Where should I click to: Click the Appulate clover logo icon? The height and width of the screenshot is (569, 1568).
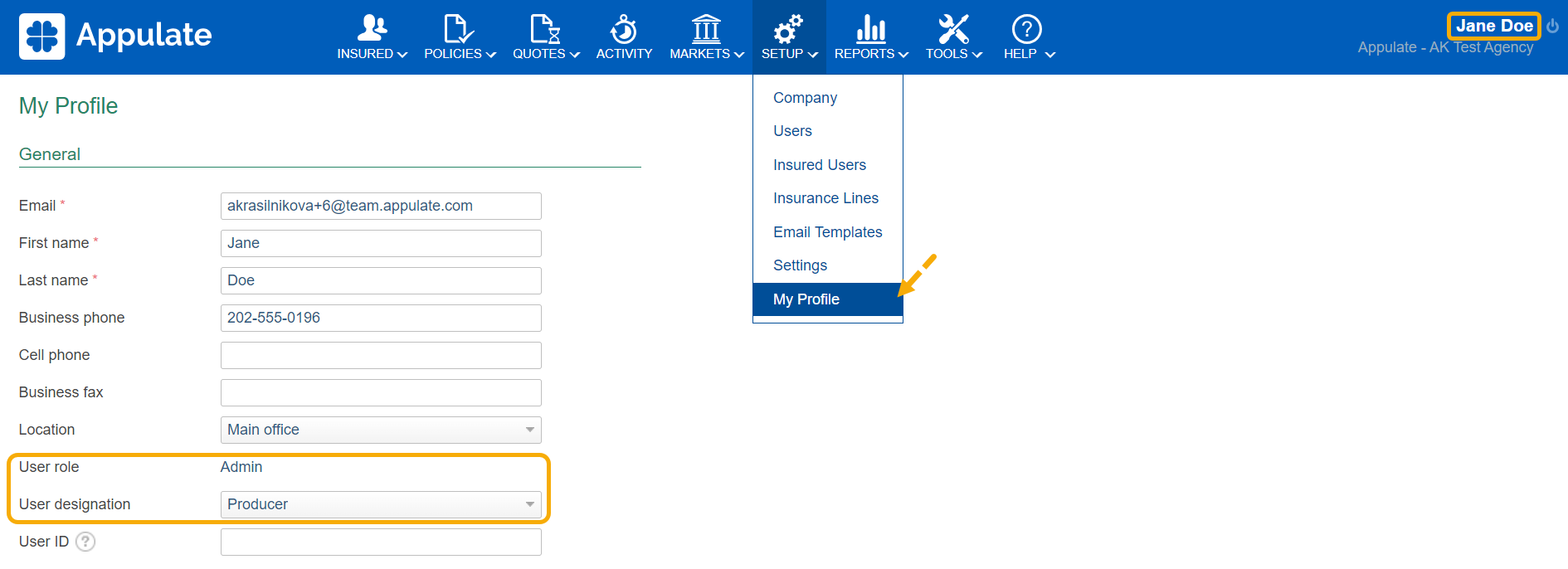pyautogui.click(x=41, y=36)
